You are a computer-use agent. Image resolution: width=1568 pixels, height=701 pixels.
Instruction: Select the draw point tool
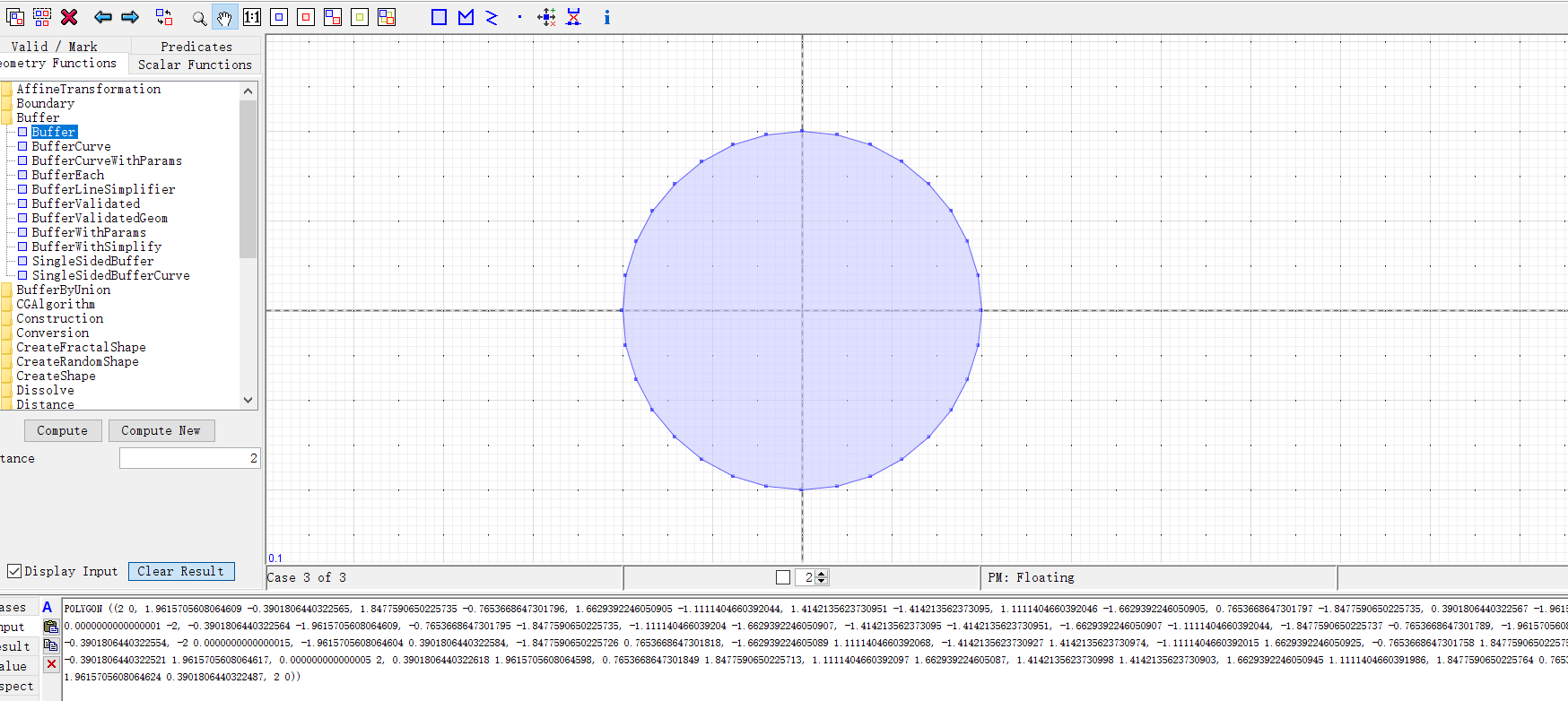click(x=519, y=17)
